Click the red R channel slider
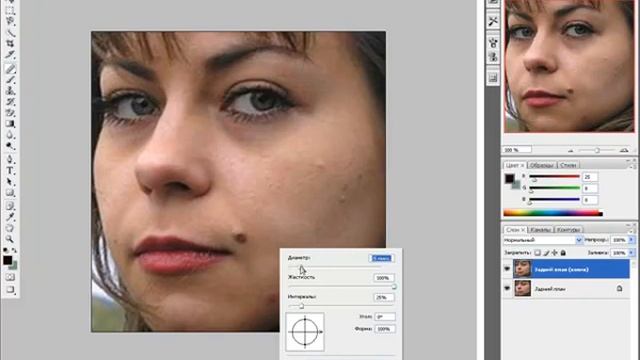The width and height of the screenshot is (640, 360). [555, 177]
